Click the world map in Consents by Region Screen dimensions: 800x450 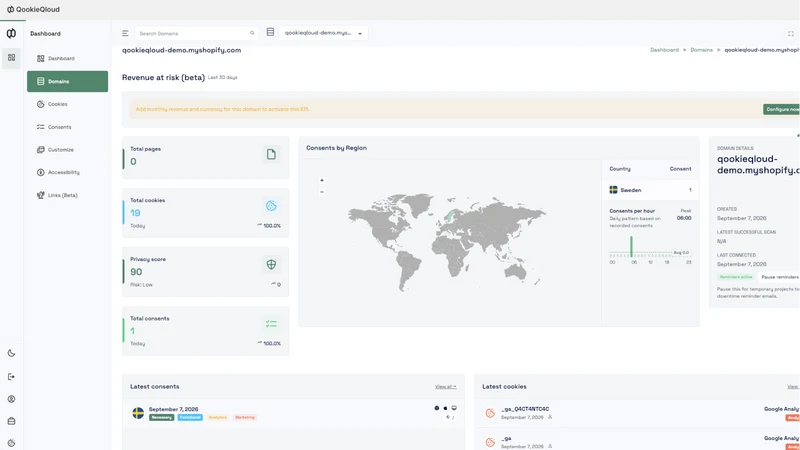pyautogui.click(x=446, y=240)
